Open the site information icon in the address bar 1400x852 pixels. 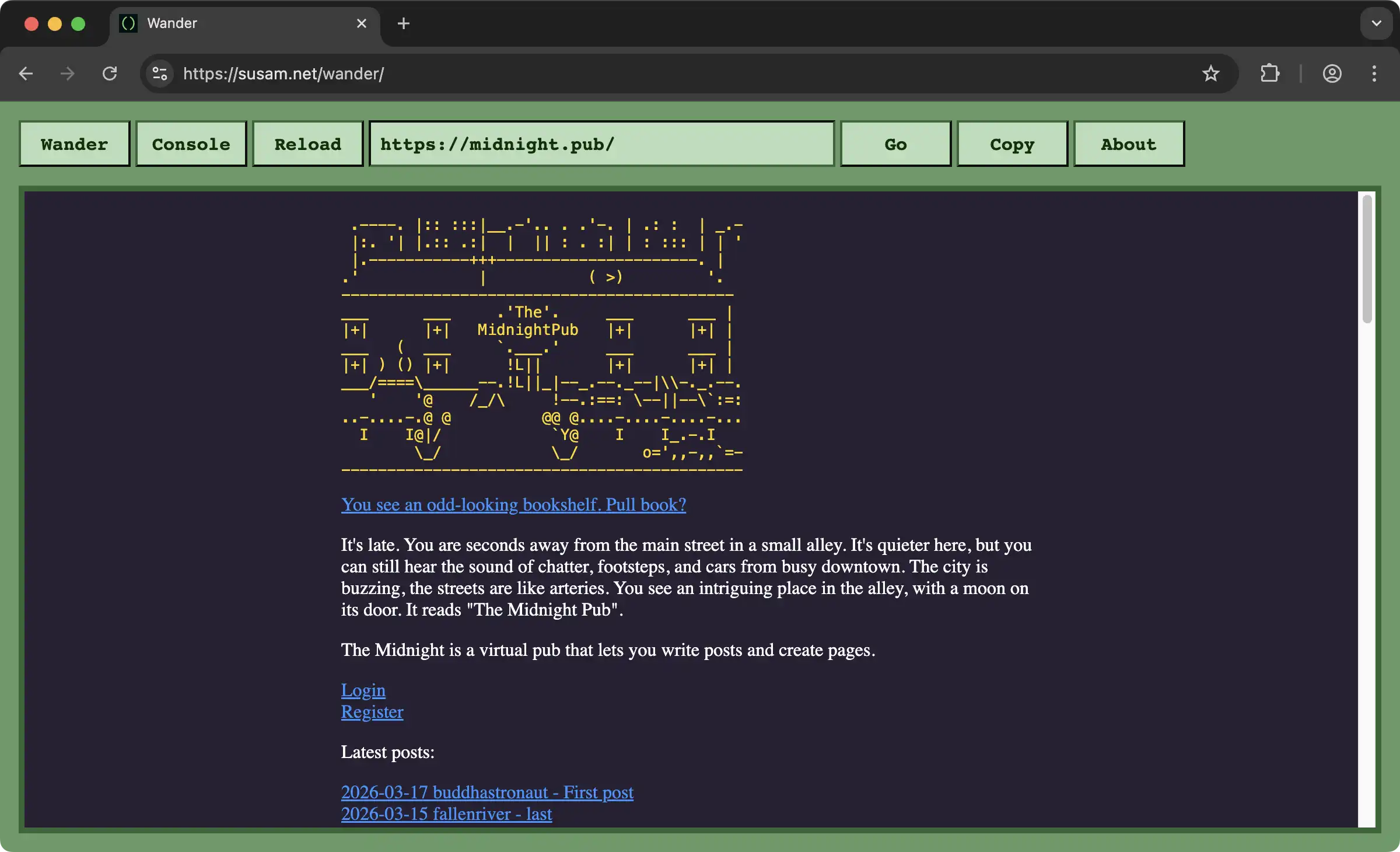pyautogui.click(x=160, y=74)
